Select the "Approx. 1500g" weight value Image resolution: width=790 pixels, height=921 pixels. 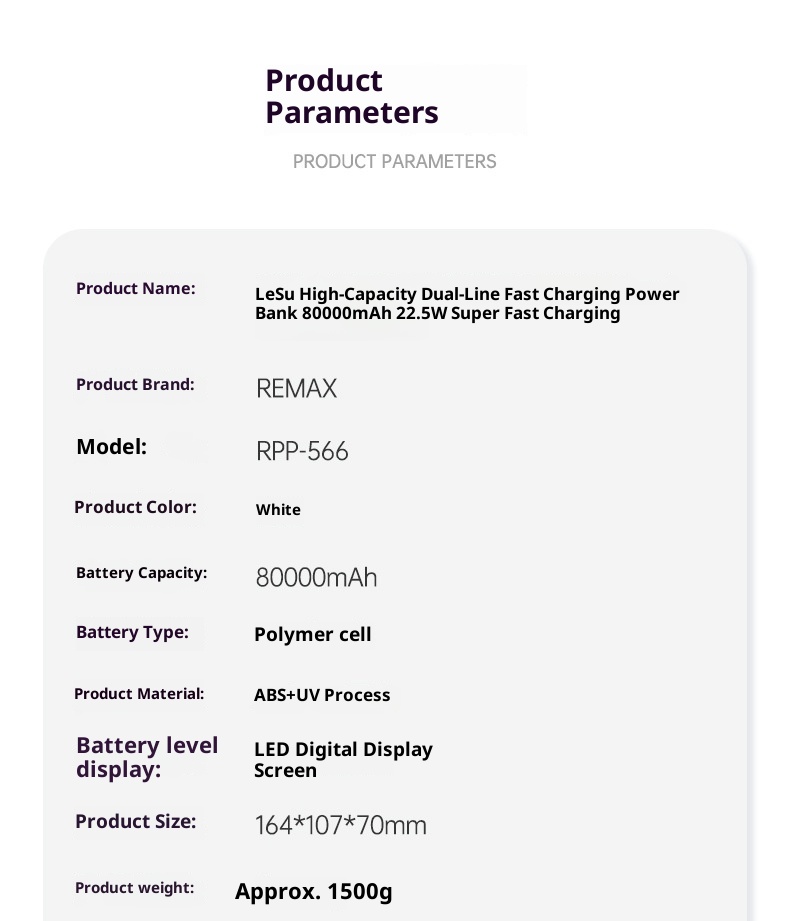point(313,892)
